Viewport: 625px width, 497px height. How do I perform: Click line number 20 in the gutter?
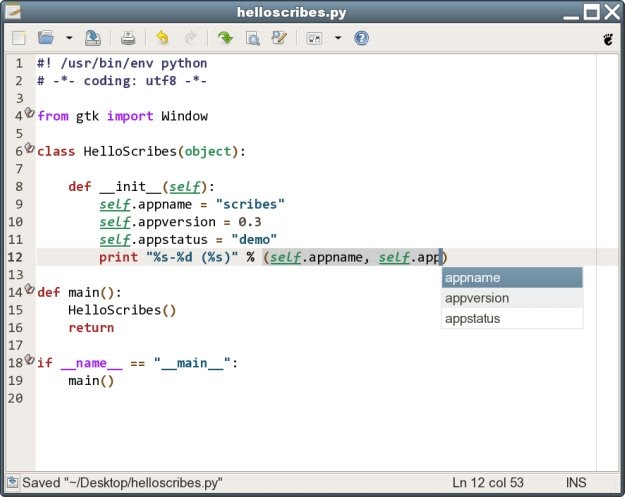tap(16, 398)
